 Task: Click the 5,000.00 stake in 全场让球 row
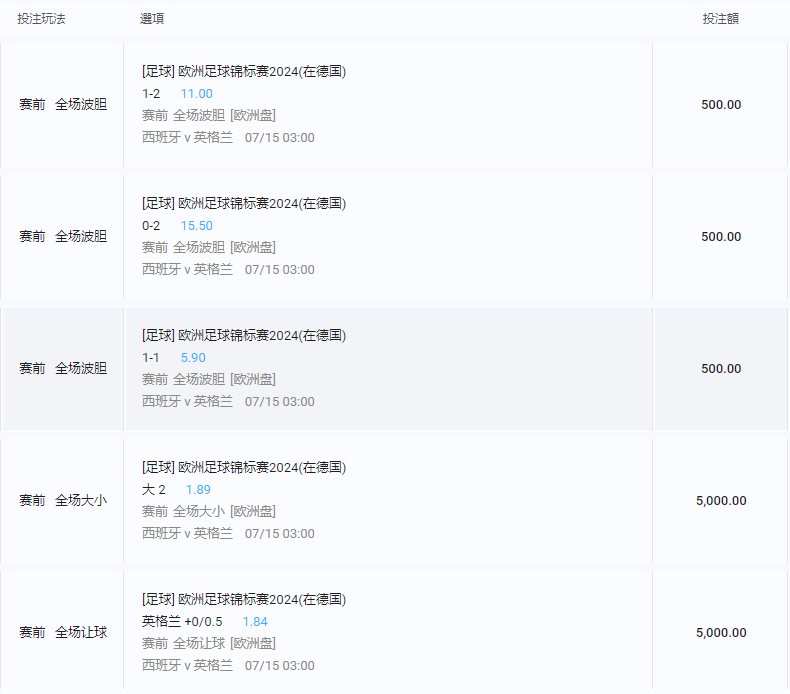[721, 633]
